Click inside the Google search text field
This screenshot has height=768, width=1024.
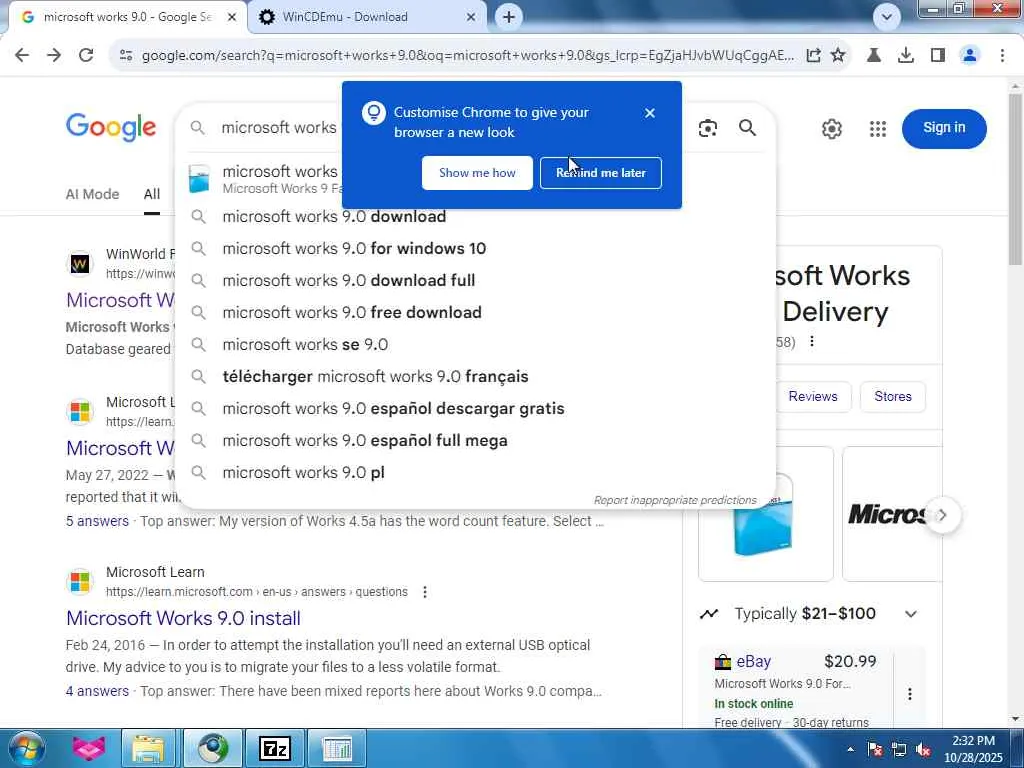[x=280, y=127]
